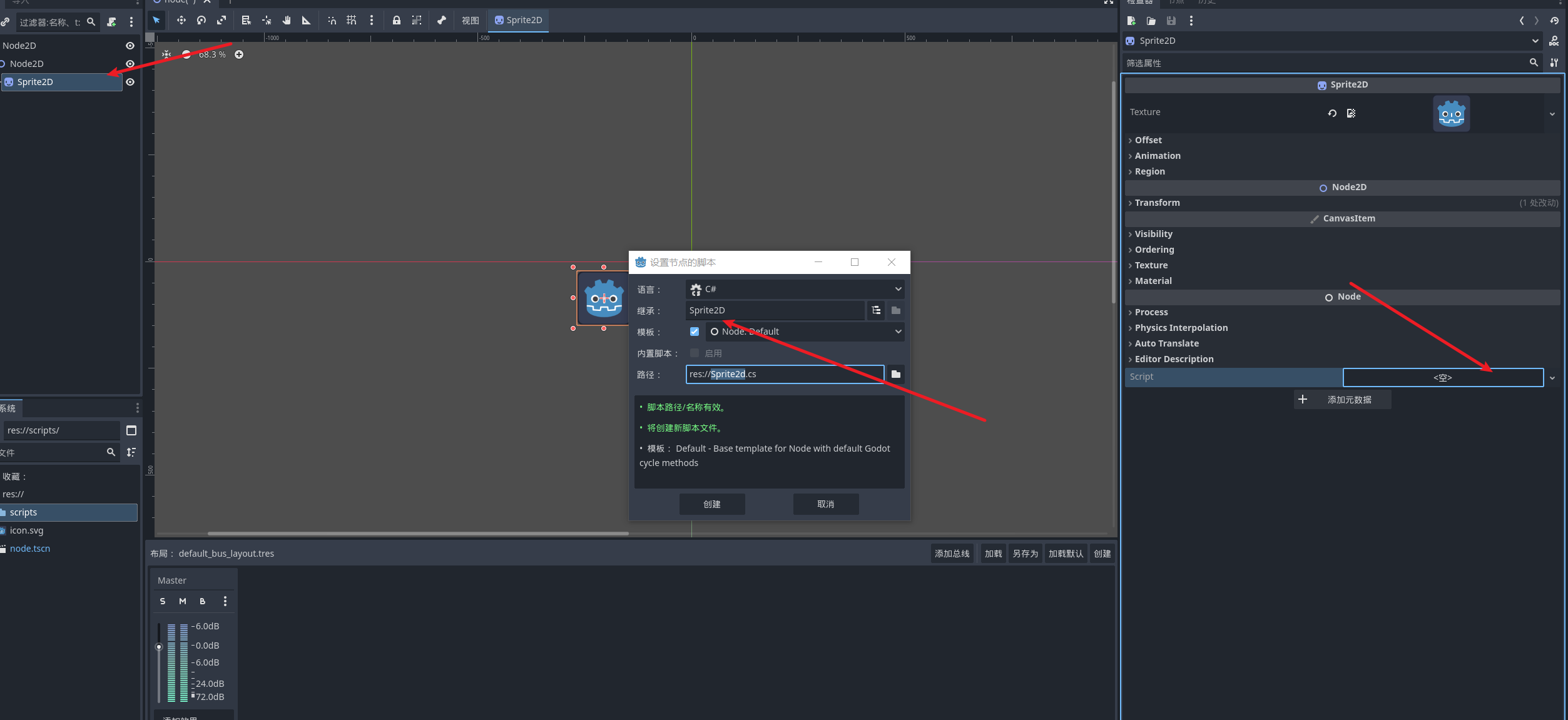Image resolution: width=1568 pixels, height=720 pixels.
Task: Toggle Bypass B on Master bus
Action: (203, 601)
